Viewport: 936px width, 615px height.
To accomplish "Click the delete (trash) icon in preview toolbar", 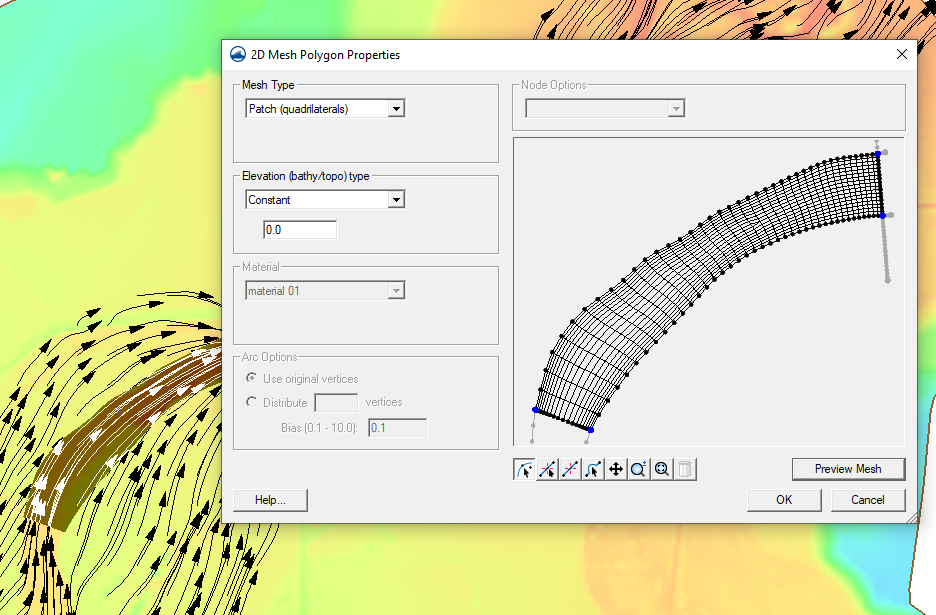I will click(685, 468).
